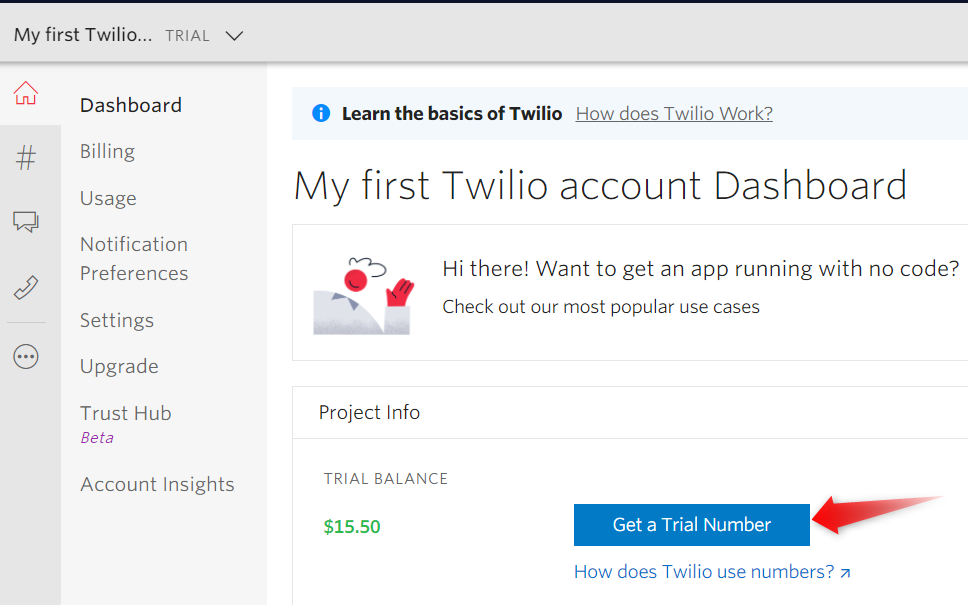
Task: Click the Project Info header
Action: tap(369, 412)
